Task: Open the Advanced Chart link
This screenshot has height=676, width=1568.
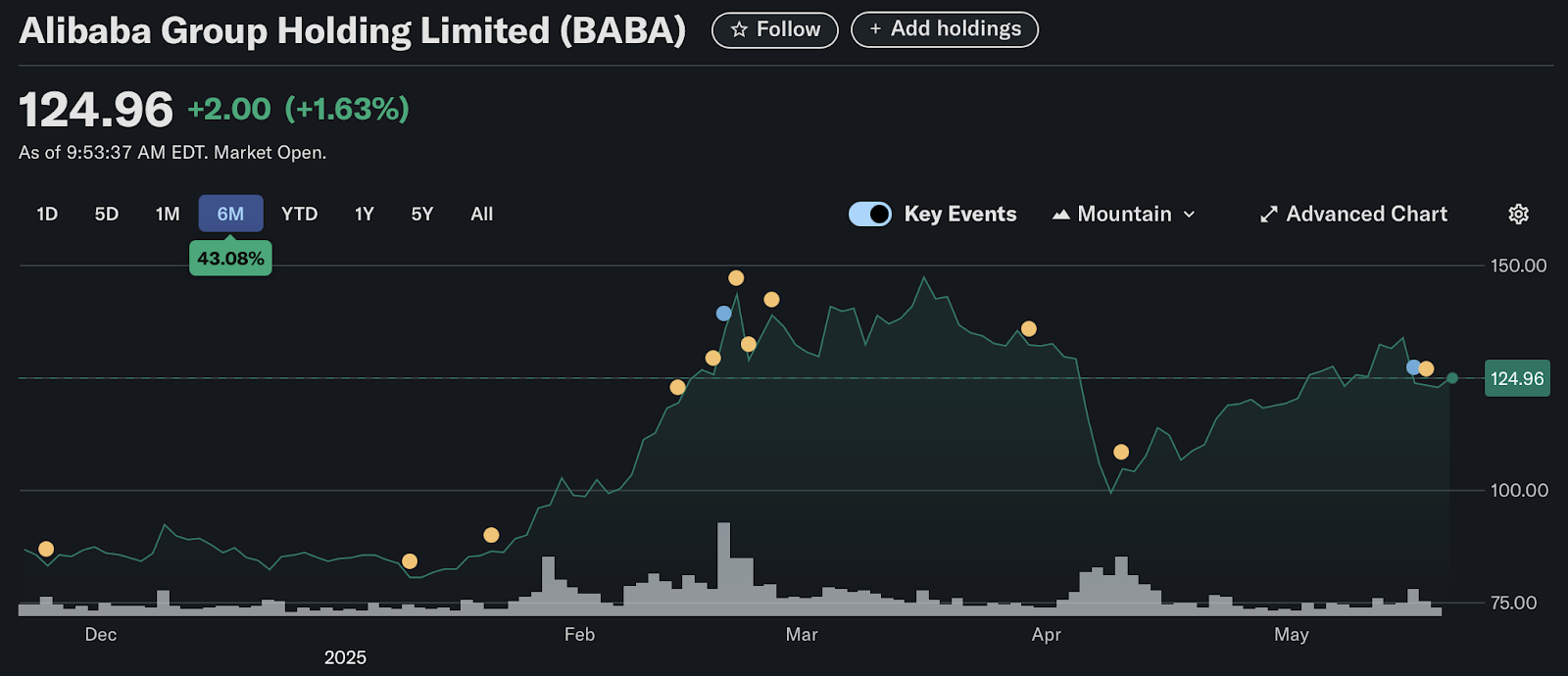Action: (1353, 215)
